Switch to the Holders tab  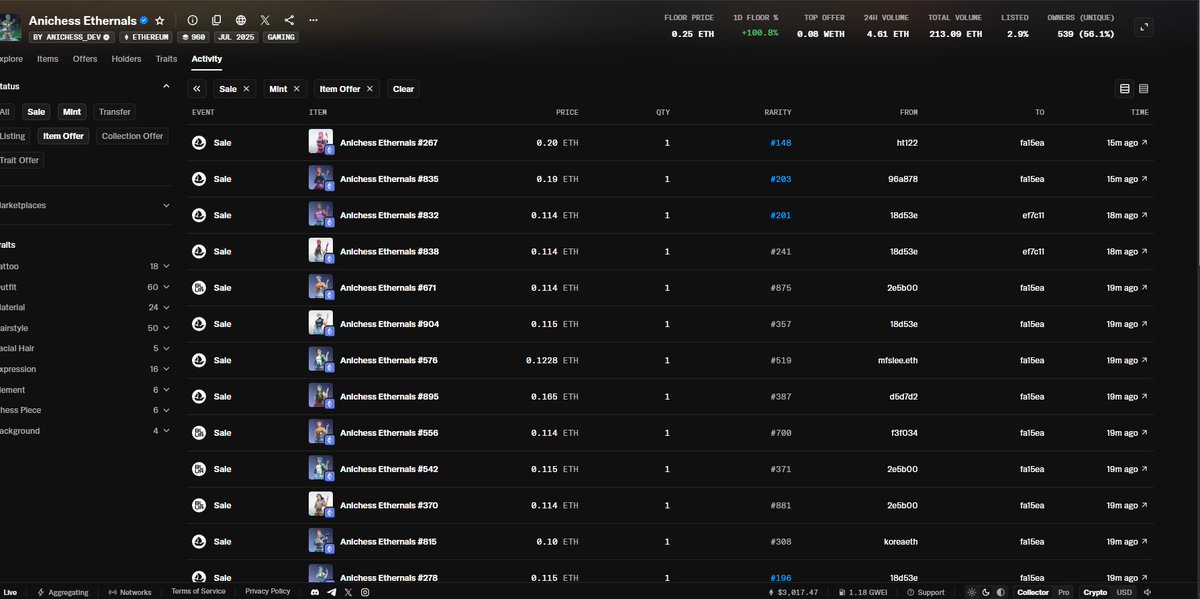click(126, 59)
